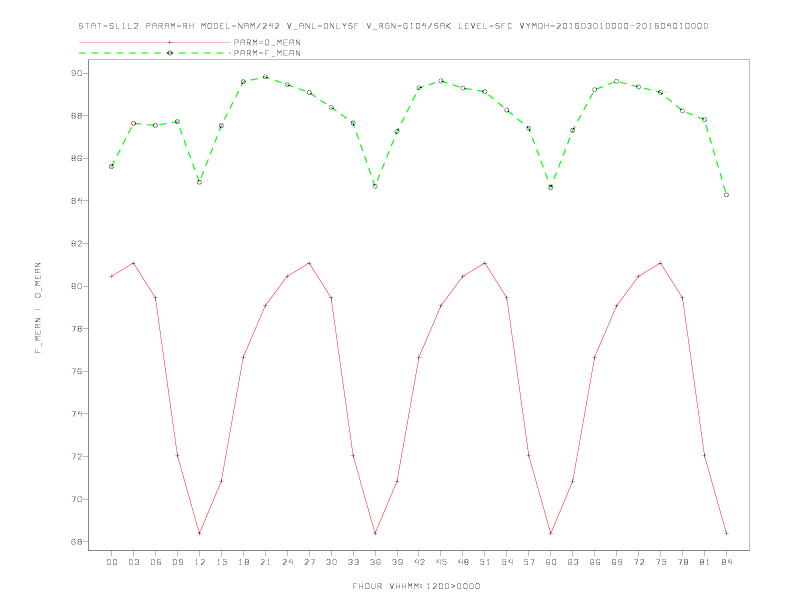The height and width of the screenshot is (612, 792).
Task: Click the y-axis label 86
Action: pos(77,159)
